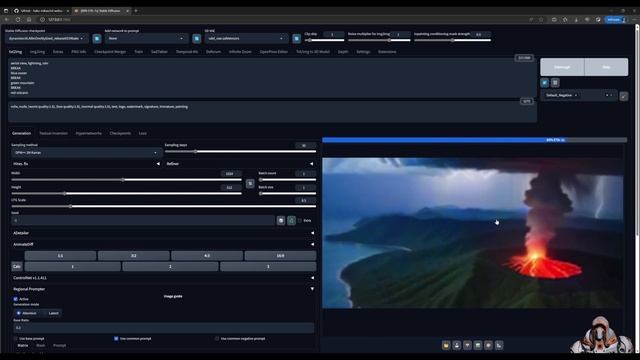640x360 pixels.
Task: Click the Calc button
Action: click(17, 267)
